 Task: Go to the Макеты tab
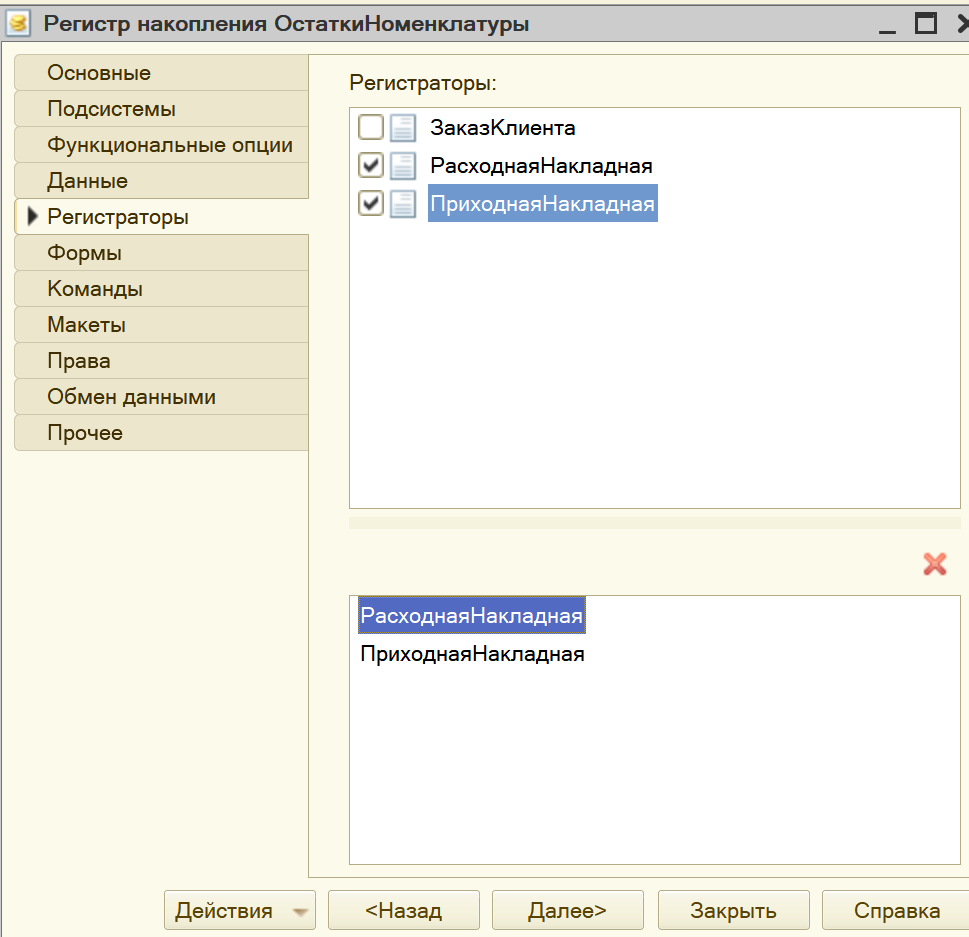click(x=161, y=324)
